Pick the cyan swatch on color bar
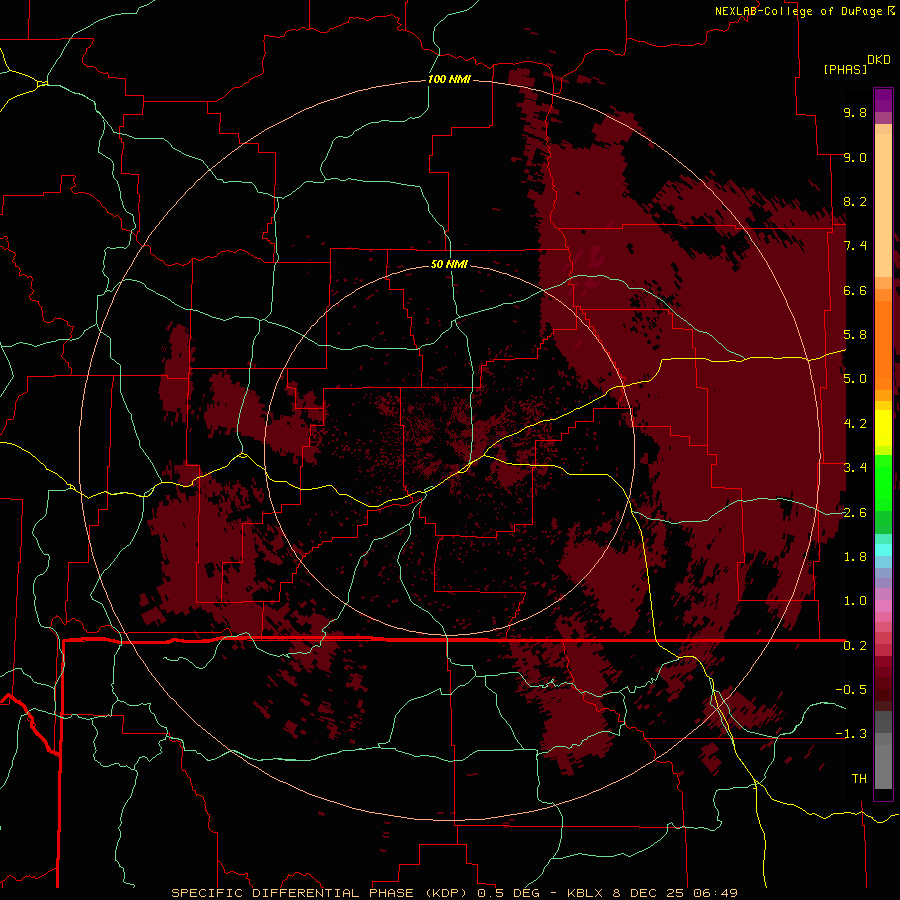The width and height of the screenshot is (900, 900). click(883, 550)
